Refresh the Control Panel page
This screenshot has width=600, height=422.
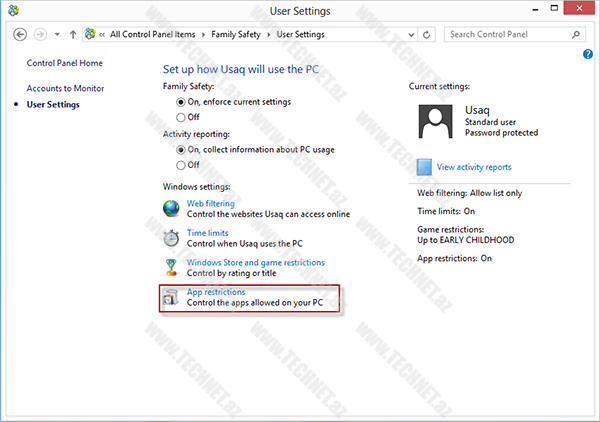point(428,34)
